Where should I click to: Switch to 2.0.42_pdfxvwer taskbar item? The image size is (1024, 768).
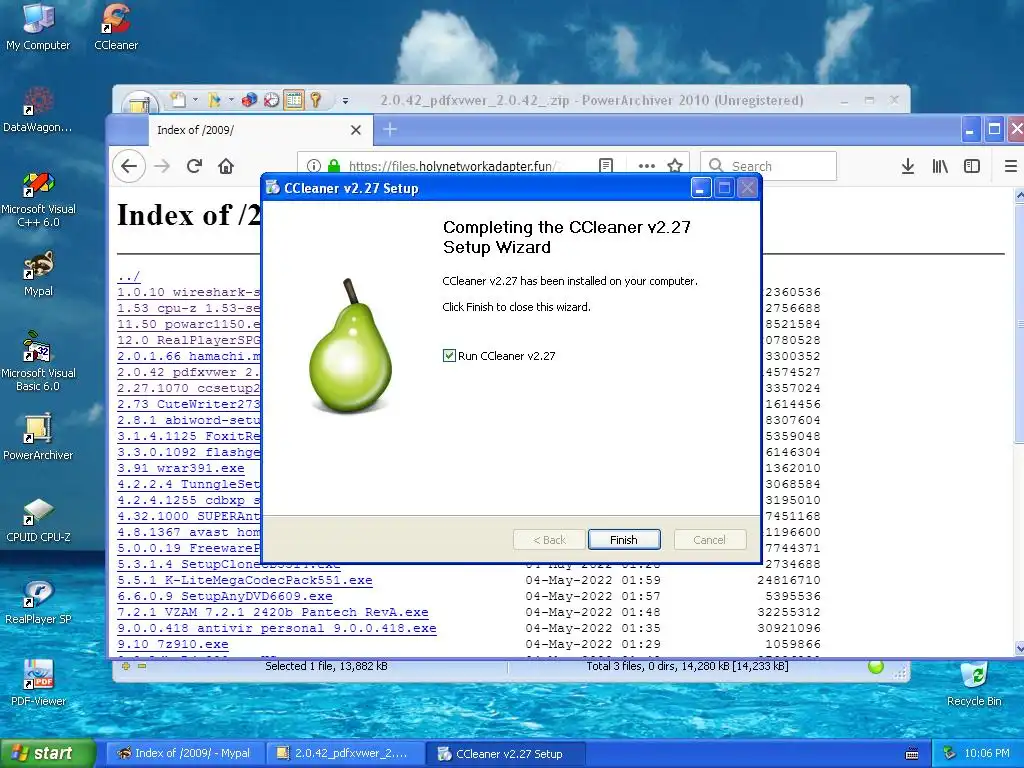(344, 753)
